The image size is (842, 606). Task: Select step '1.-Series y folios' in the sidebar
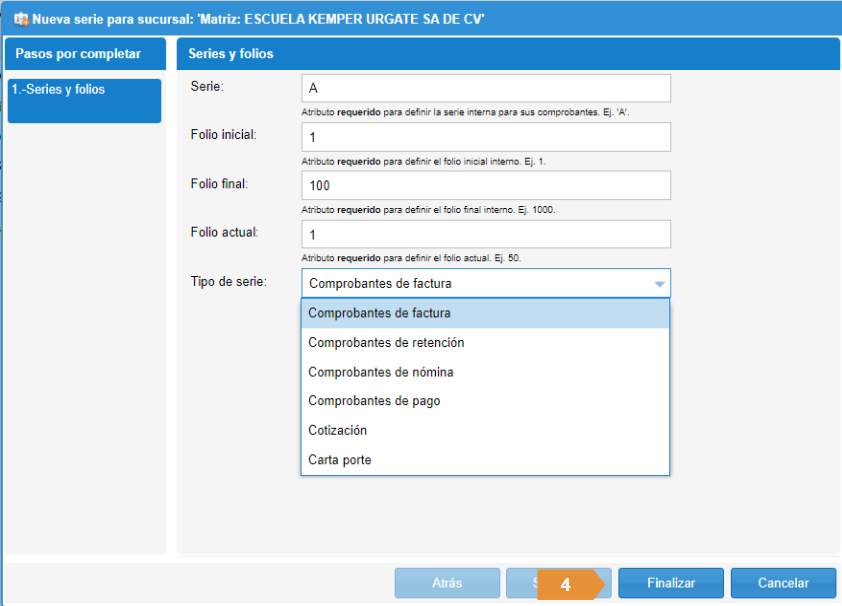pos(84,101)
